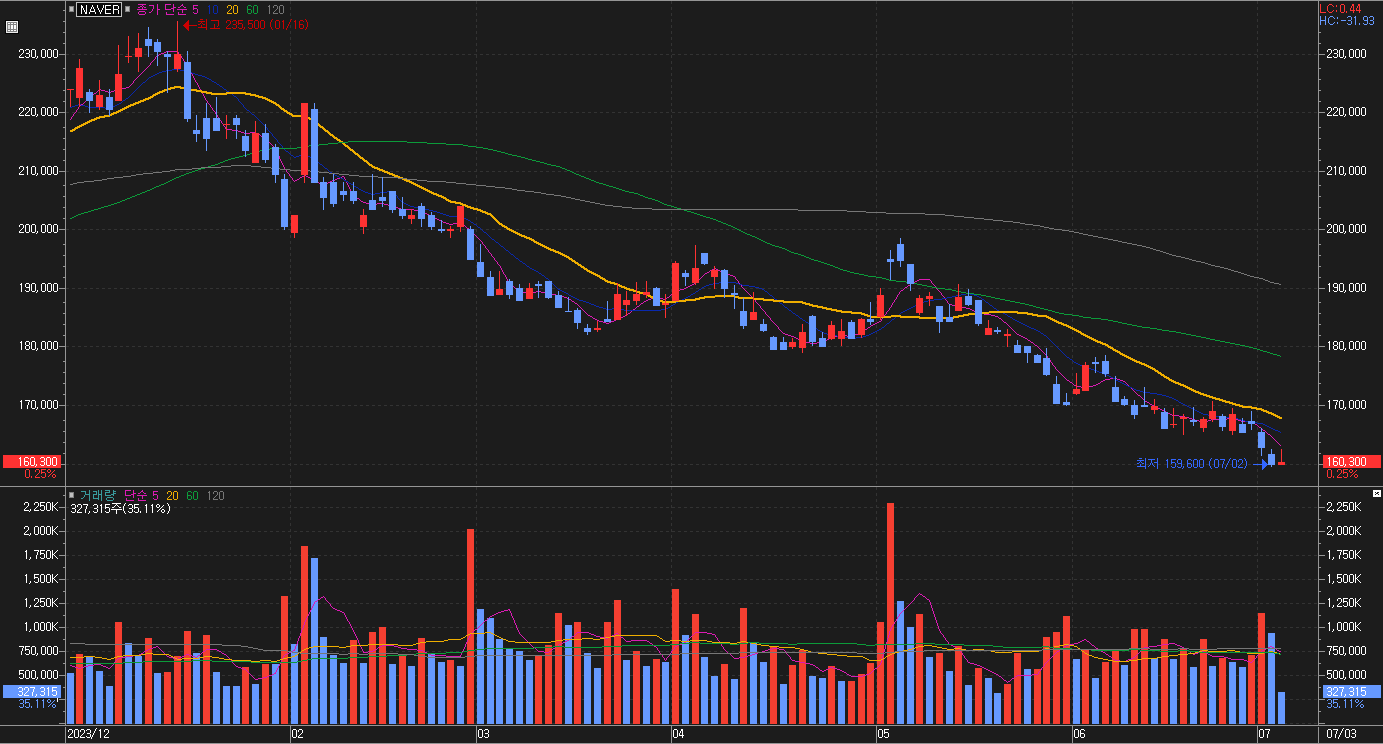The image size is (1383, 744).
Task: Select price moving average period 60
Action: [251, 10]
